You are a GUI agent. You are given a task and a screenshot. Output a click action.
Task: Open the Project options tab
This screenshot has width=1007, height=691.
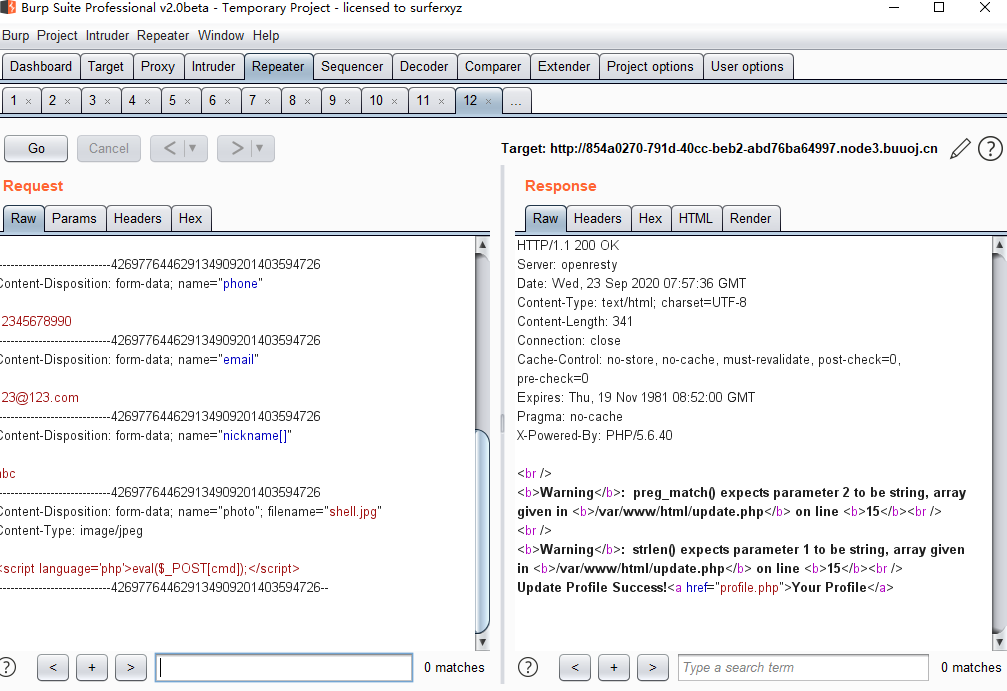(x=651, y=67)
